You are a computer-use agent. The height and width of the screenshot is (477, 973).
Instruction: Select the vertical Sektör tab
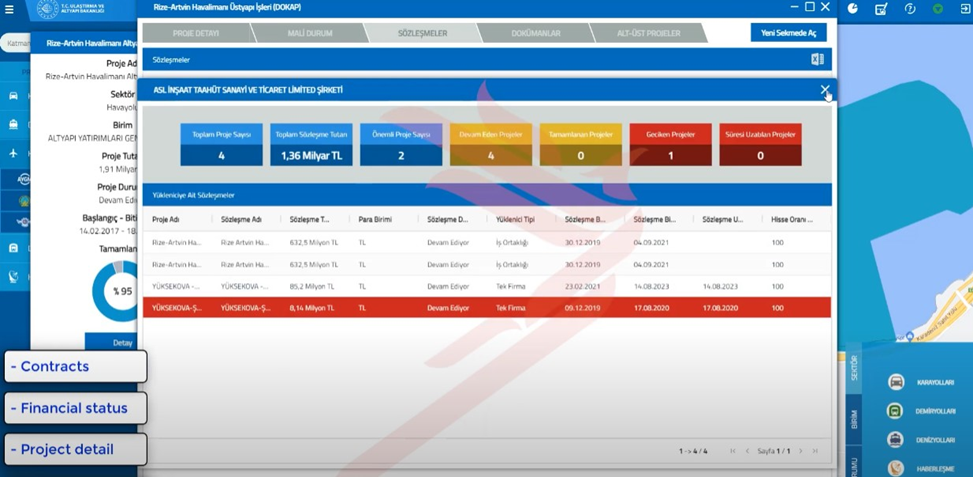point(853,368)
